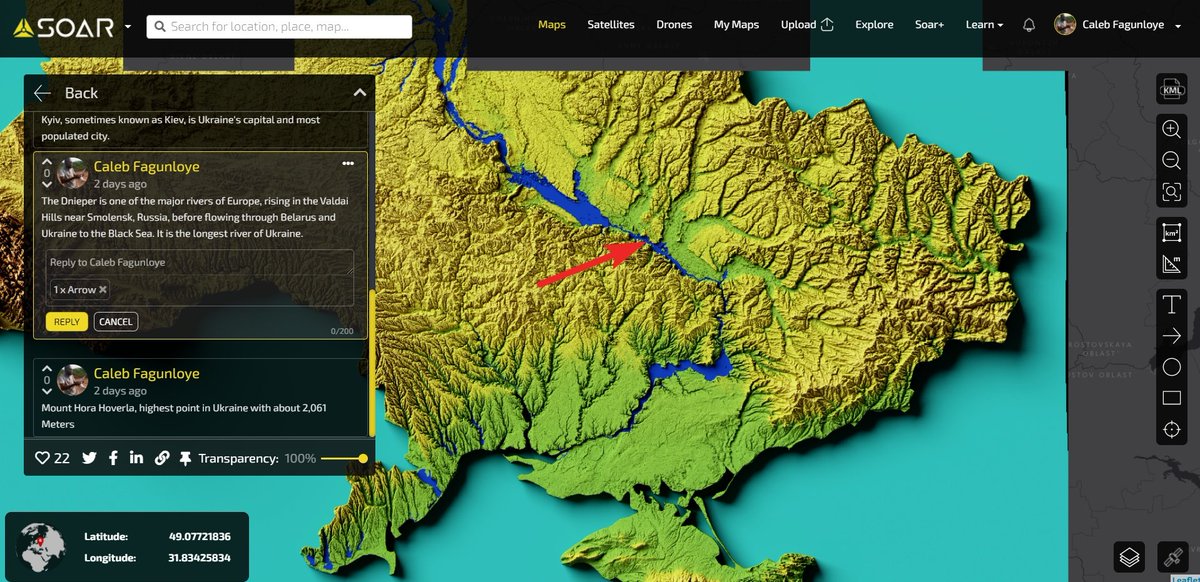Click the 100% transparency value
This screenshot has height=582, width=1200.
(x=300, y=459)
